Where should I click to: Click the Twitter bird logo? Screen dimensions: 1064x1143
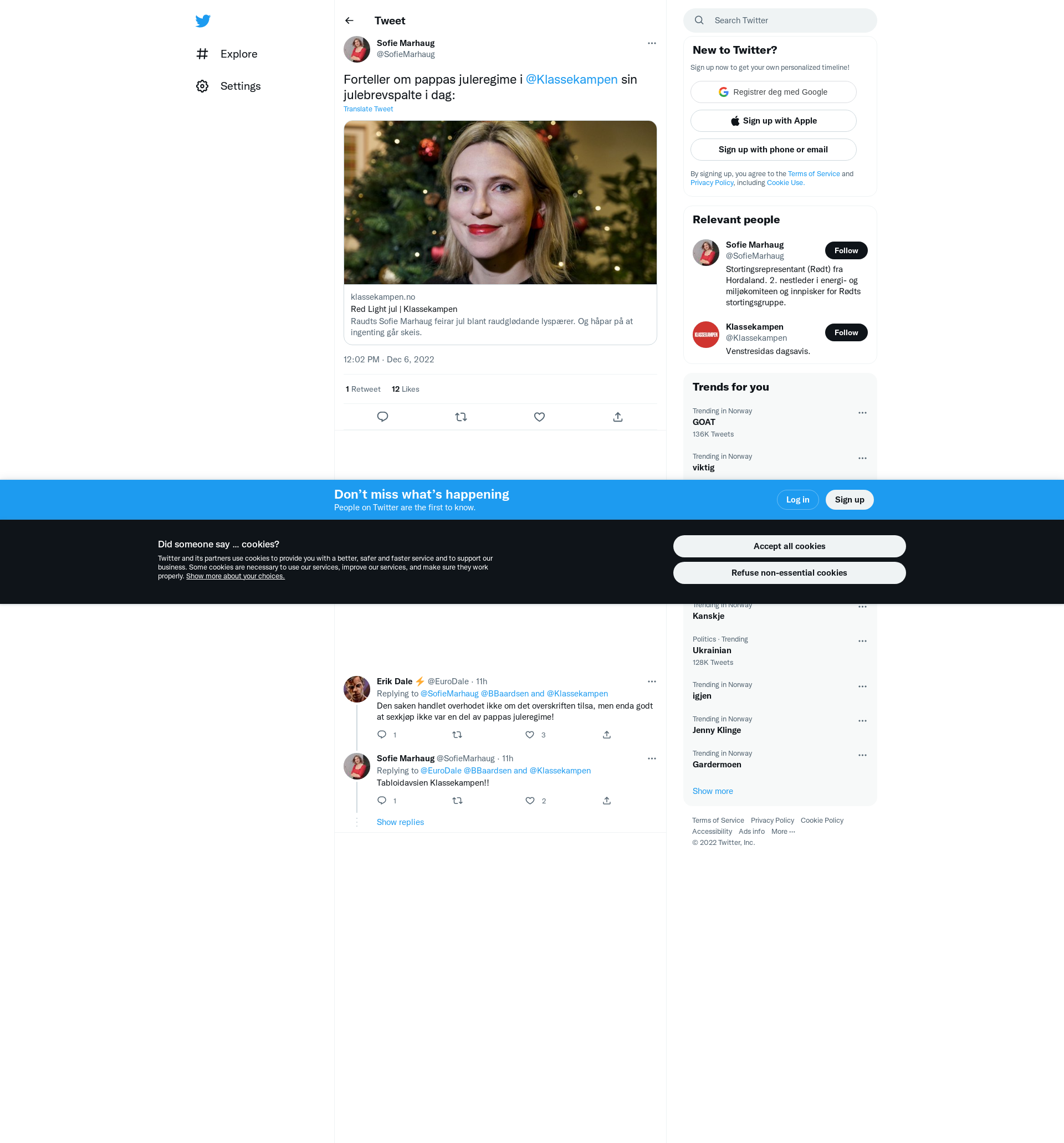(x=202, y=20)
